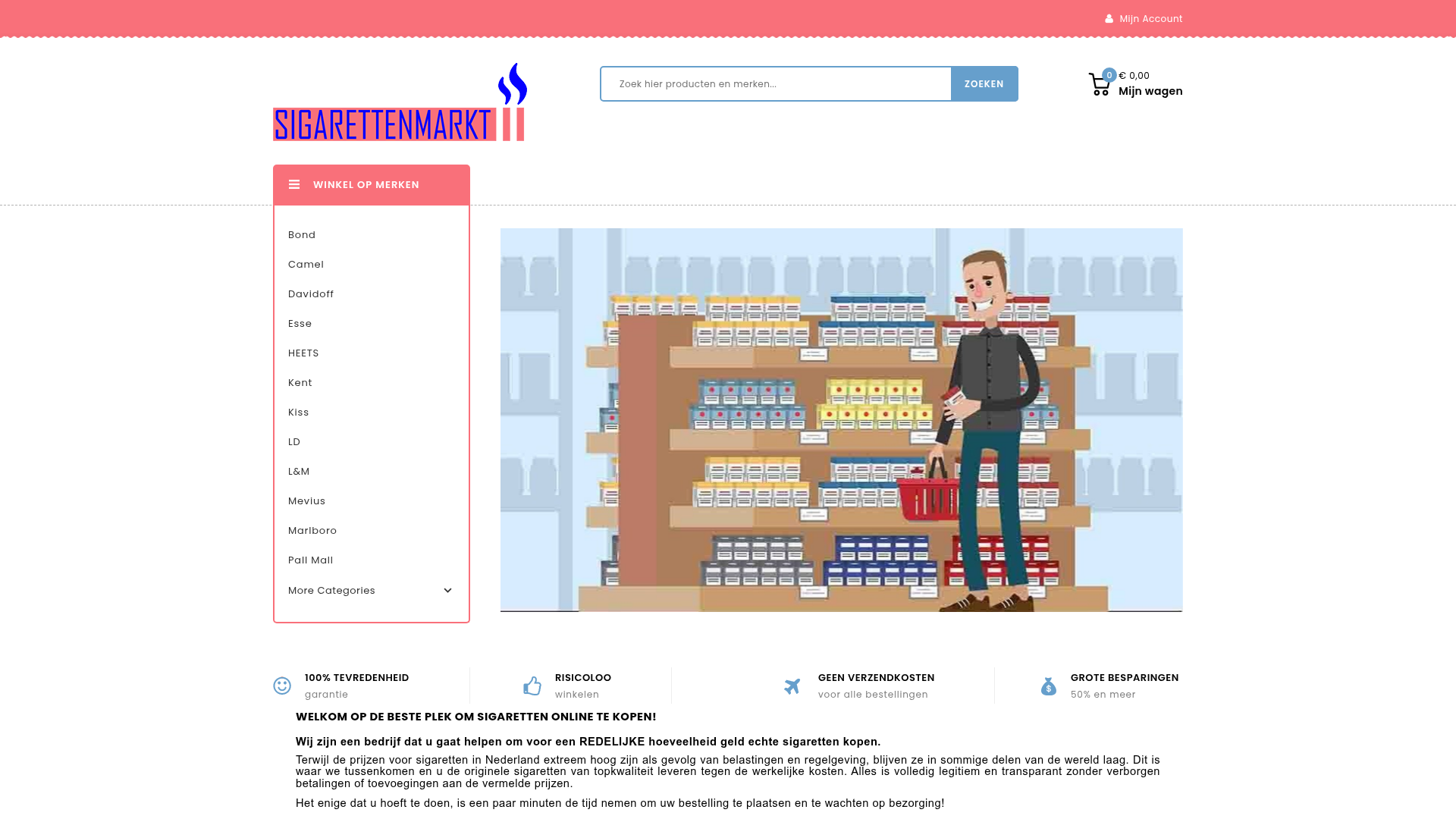The image size is (1456, 819).
Task: Click the airplane Geen Verzendkosten icon
Action: click(792, 686)
